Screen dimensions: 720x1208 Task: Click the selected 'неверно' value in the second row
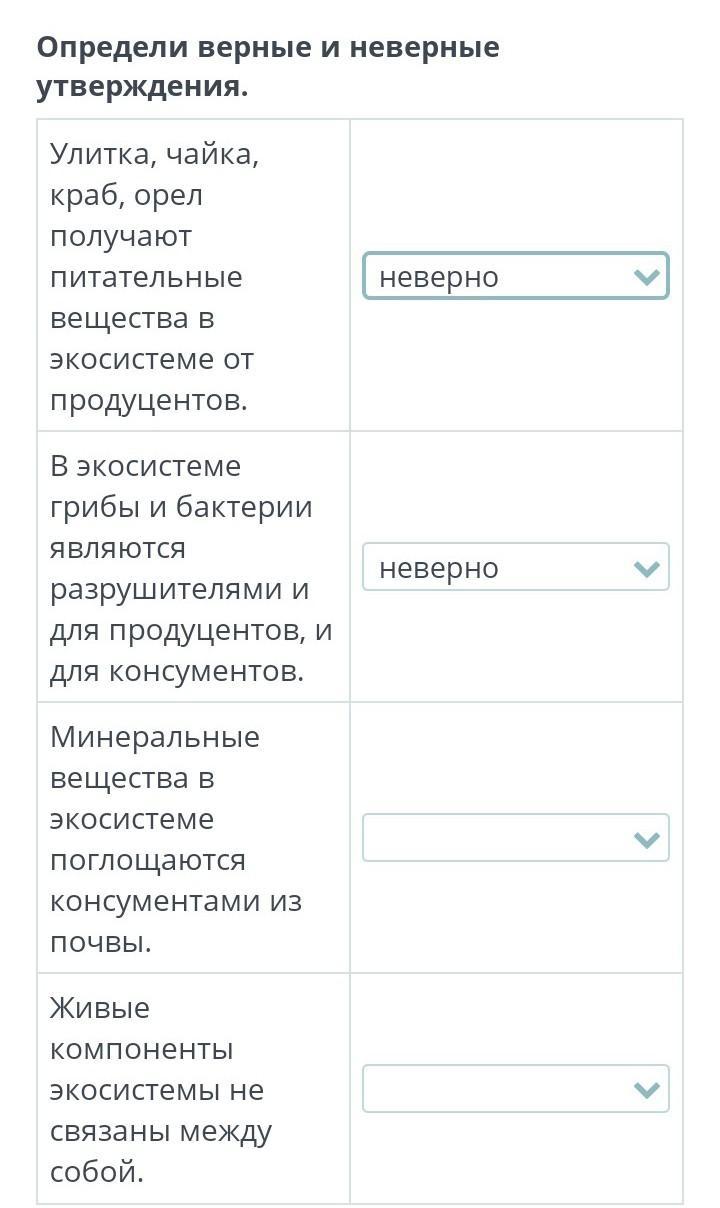(439, 568)
